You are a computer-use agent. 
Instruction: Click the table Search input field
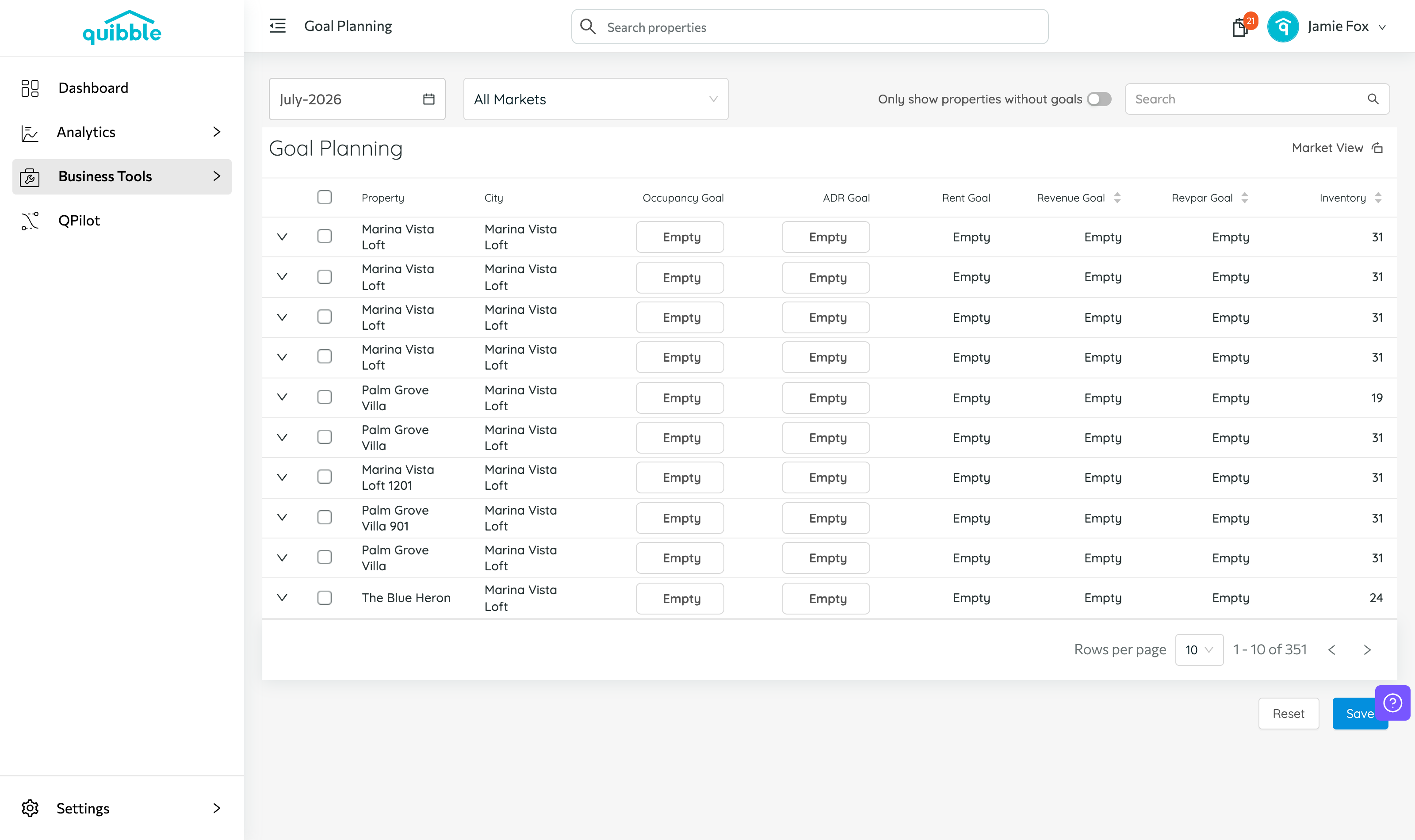[x=1257, y=99]
